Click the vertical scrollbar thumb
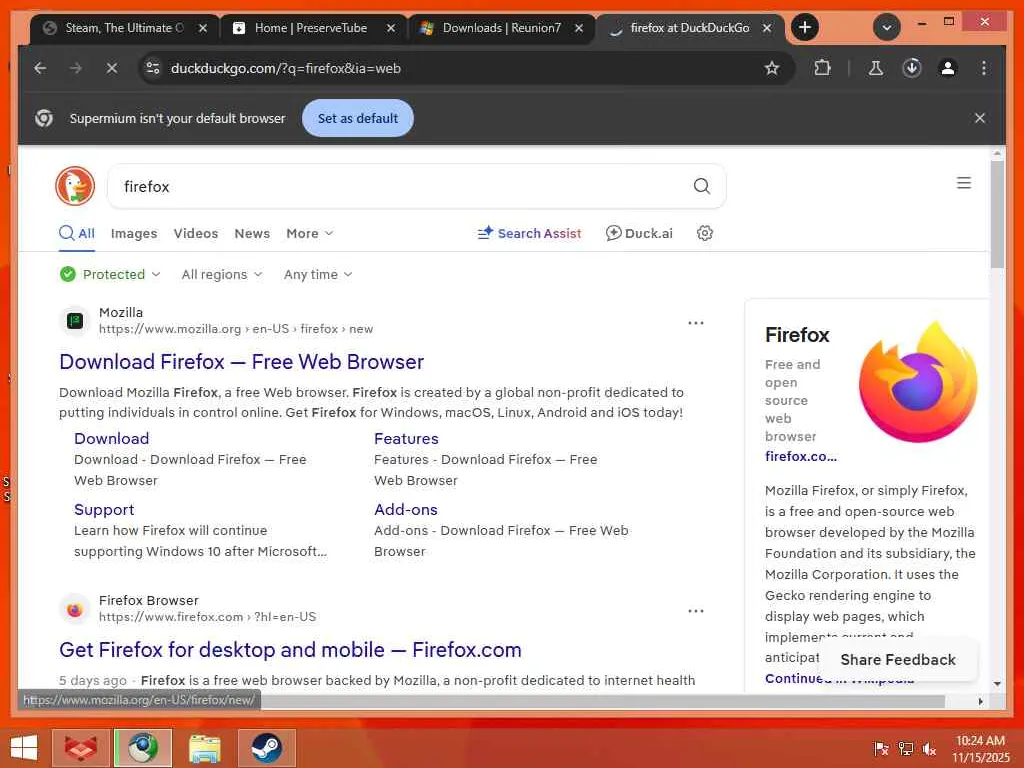Viewport: 1024px width, 768px height. (x=997, y=214)
